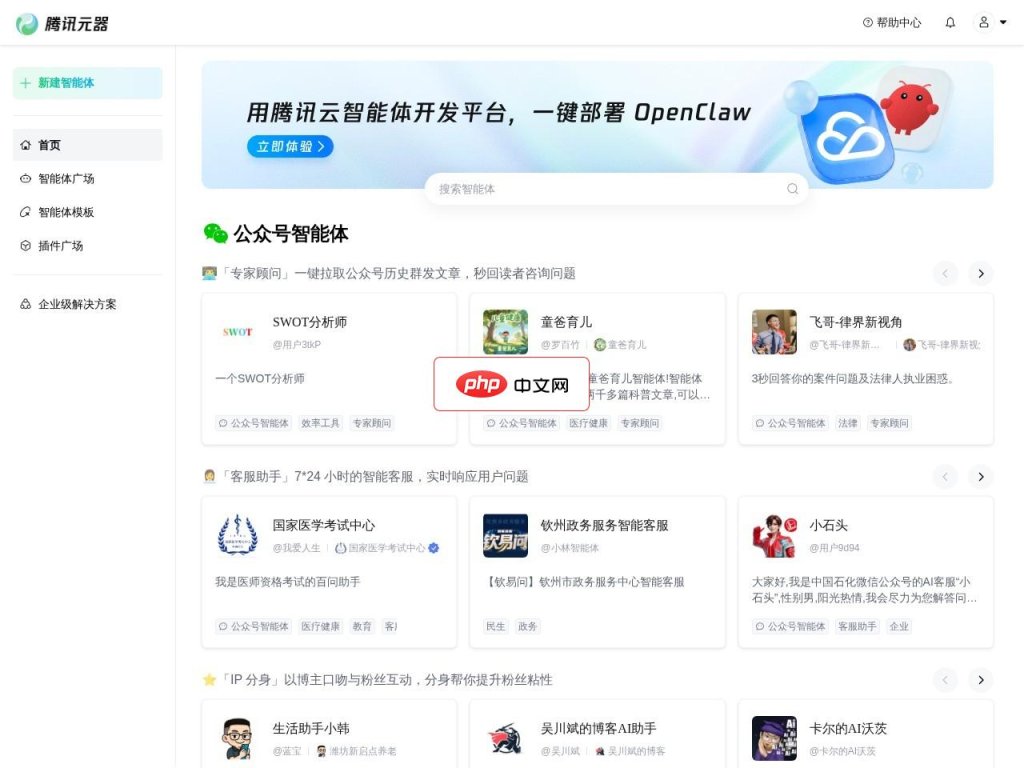Open the notification bell
The width and height of the screenshot is (1024, 768).
pos(950,23)
